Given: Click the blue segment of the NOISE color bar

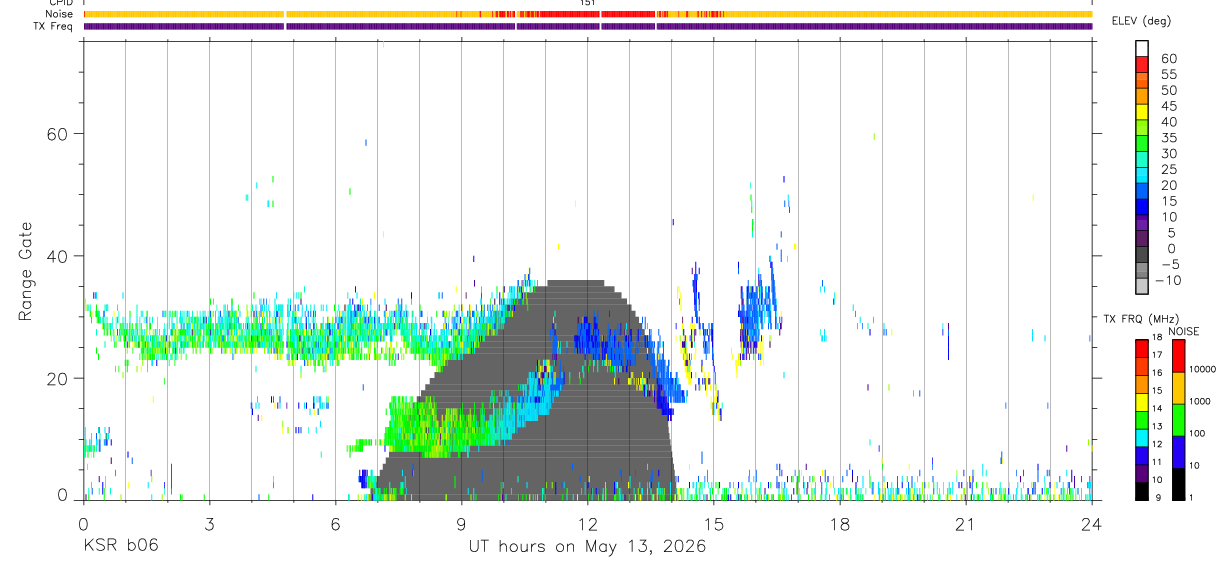Looking at the screenshot, I should click(1177, 451).
